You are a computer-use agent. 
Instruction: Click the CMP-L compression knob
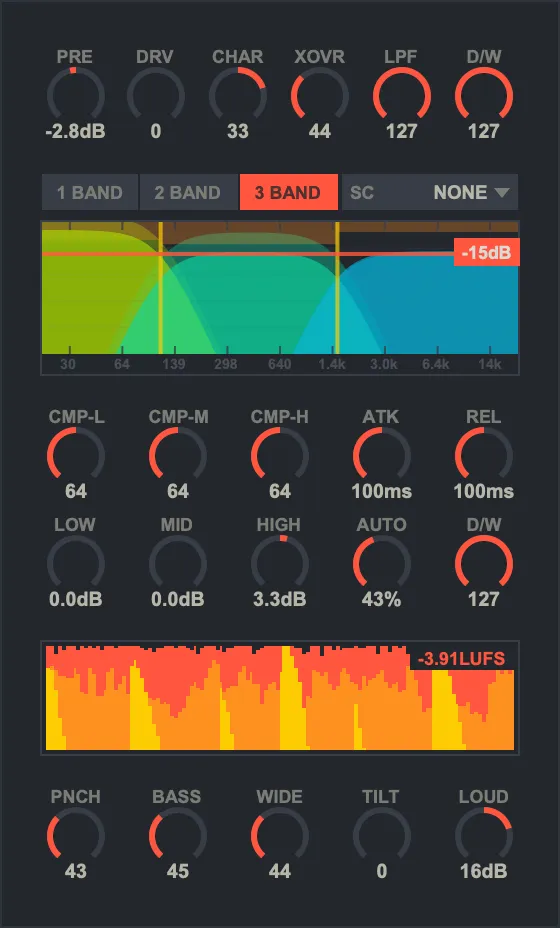click(x=76, y=455)
